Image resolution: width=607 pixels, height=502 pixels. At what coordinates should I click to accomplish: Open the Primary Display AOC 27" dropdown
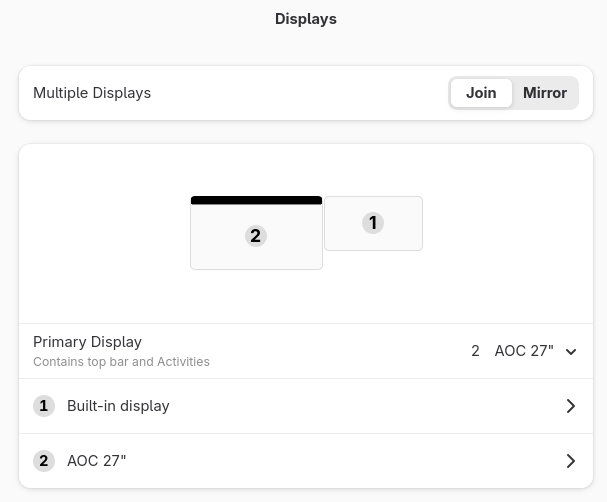click(x=523, y=351)
